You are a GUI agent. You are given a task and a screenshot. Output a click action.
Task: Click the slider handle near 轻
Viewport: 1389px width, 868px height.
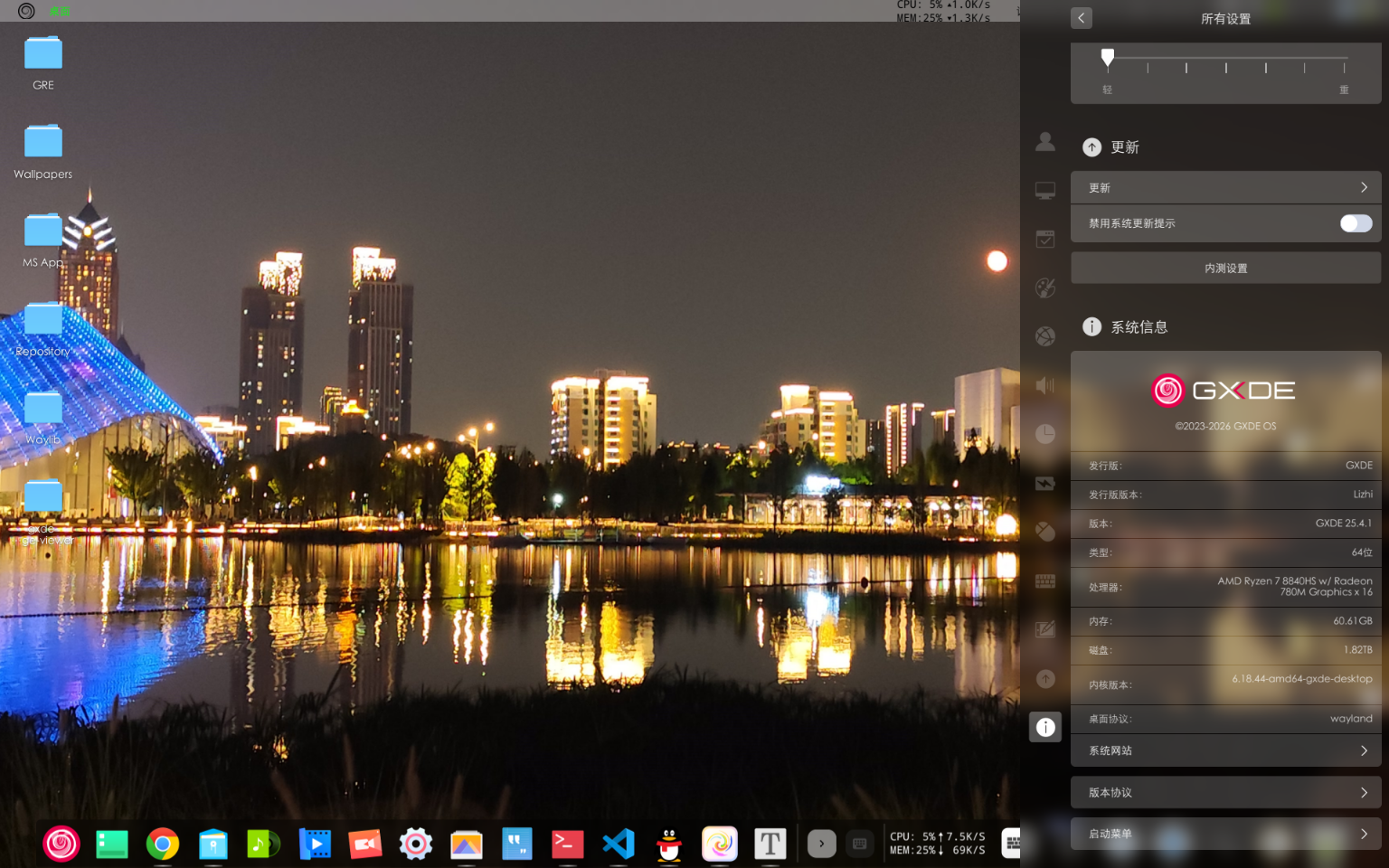[x=1108, y=59]
